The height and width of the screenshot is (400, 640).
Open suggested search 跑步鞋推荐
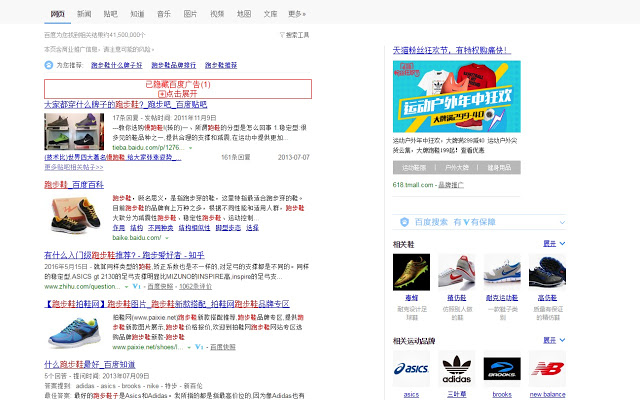(x=221, y=65)
